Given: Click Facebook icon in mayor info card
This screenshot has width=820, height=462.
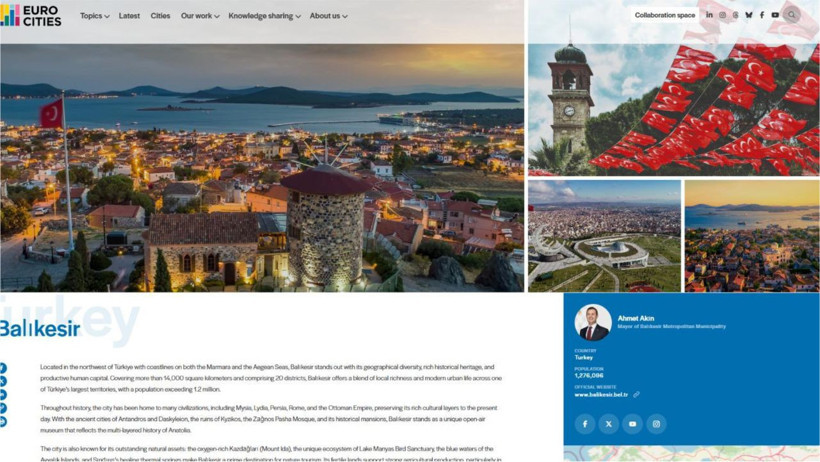Looking at the screenshot, I should pos(585,424).
